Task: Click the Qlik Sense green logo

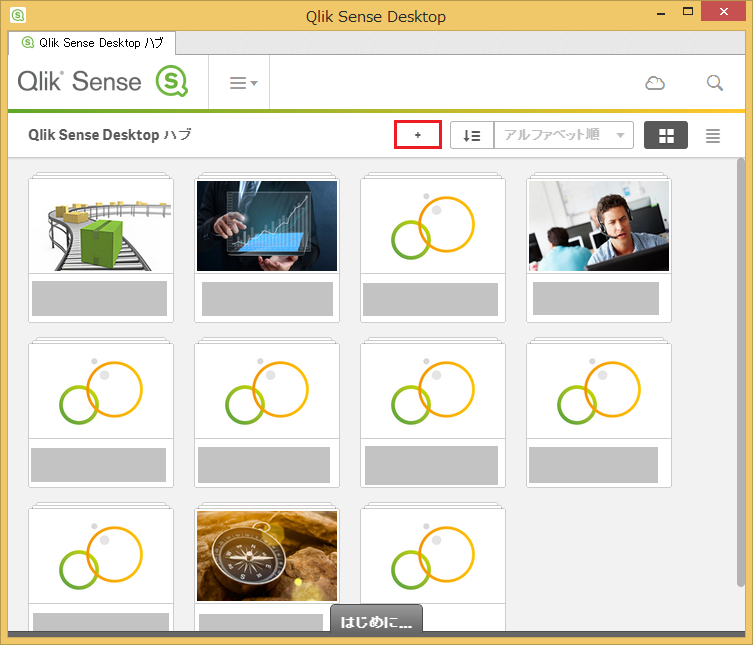Action: point(171,81)
